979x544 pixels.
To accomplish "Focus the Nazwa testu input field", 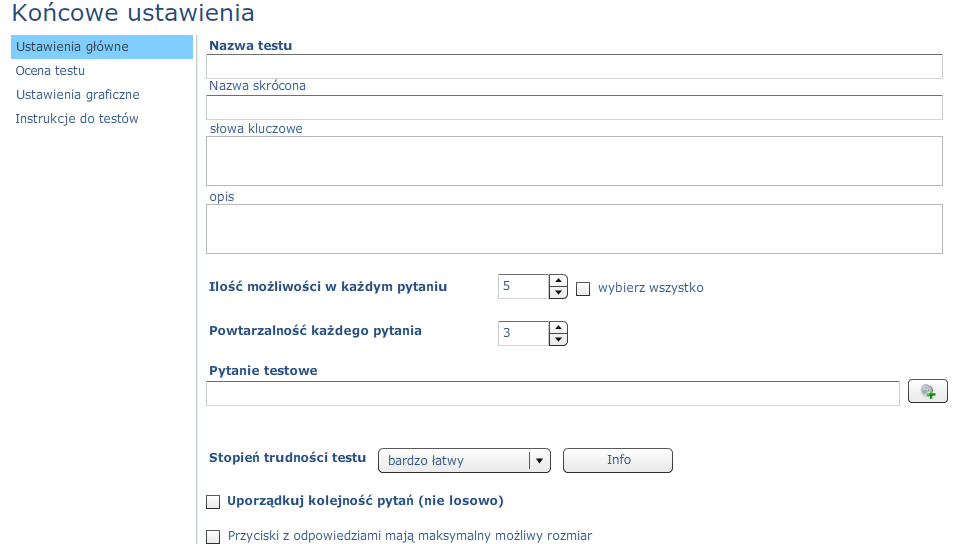I will point(574,67).
